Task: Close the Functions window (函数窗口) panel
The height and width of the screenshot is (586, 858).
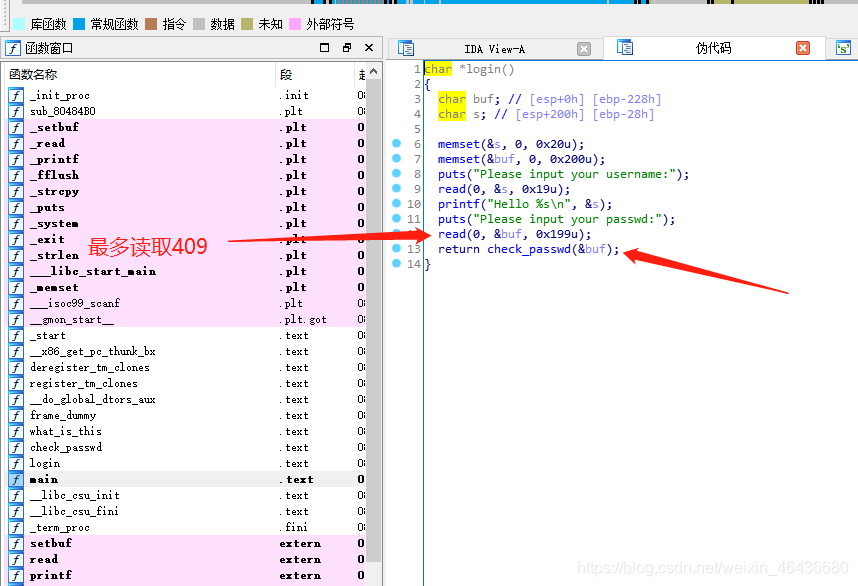Action: coord(369,48)
